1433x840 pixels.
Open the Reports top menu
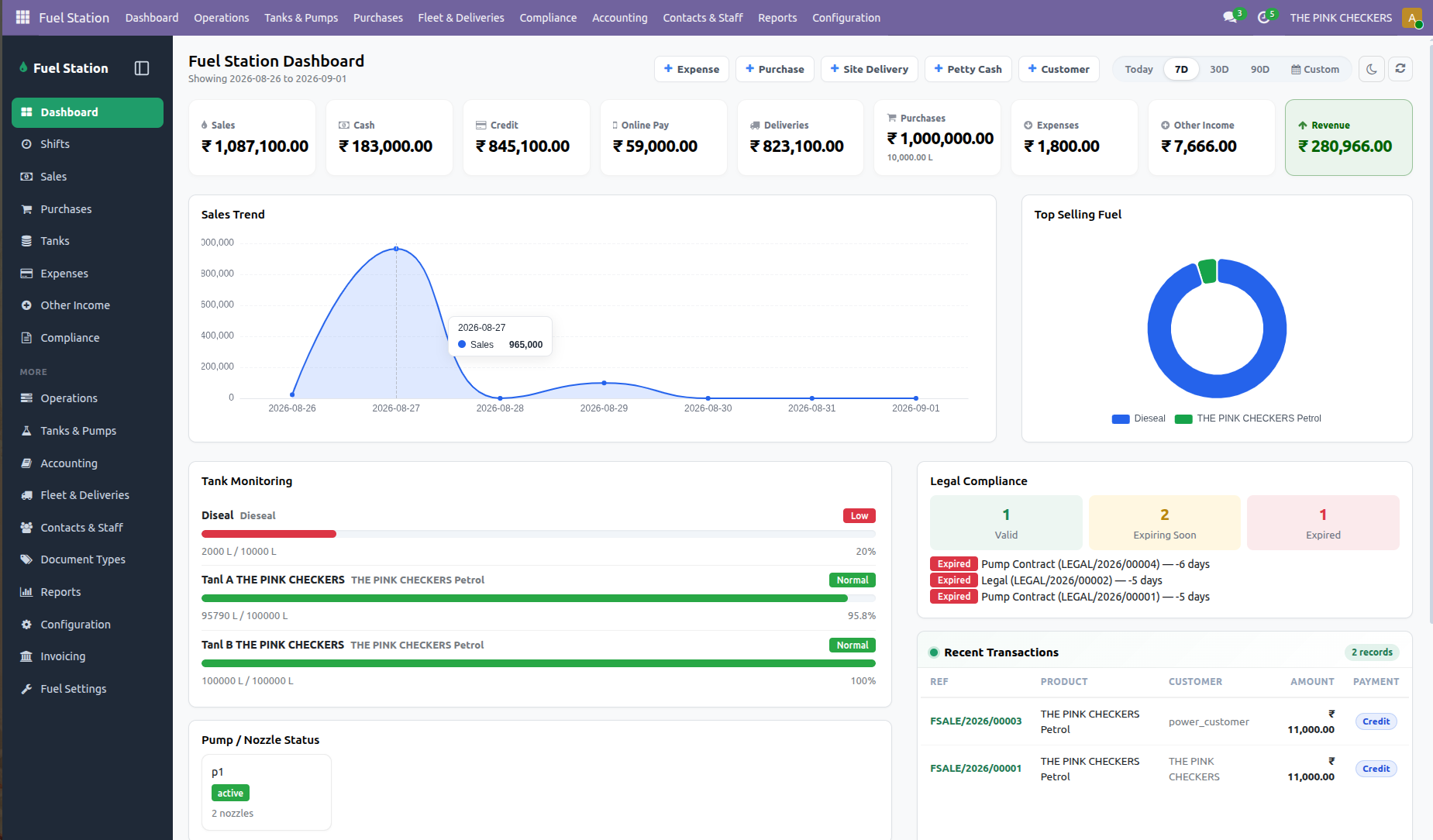click(777, 18)
